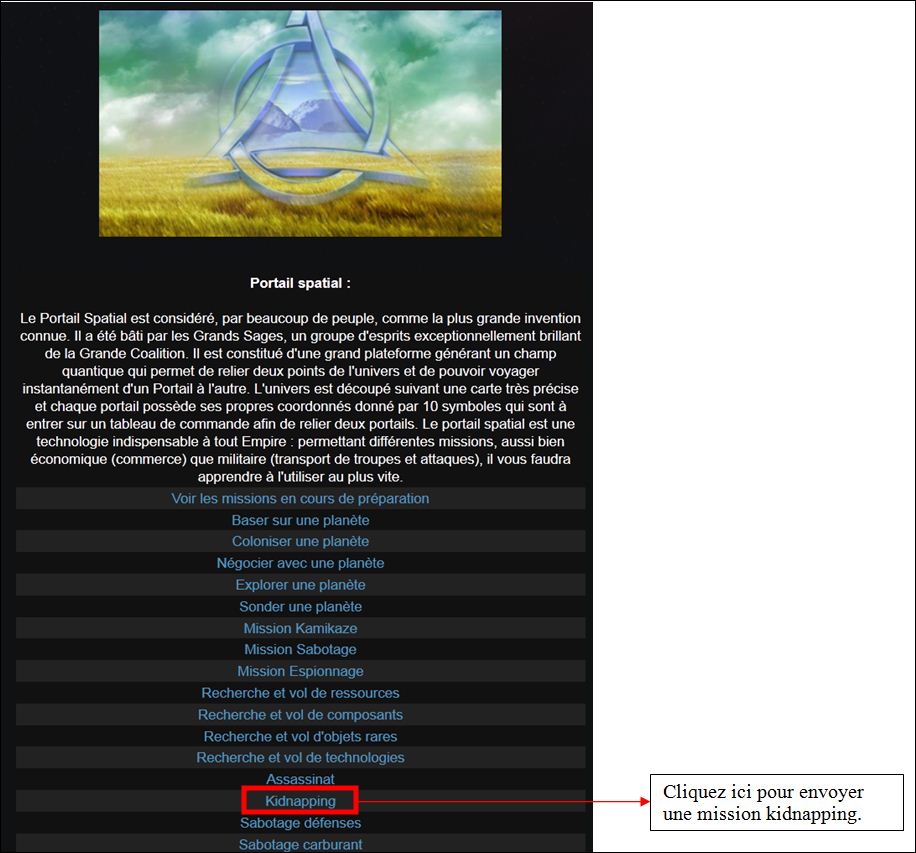This screenshot has height=853, width=916.
Task: Click the highlighted 'Kidnapping' link
Action: click(x=300, y=801)
